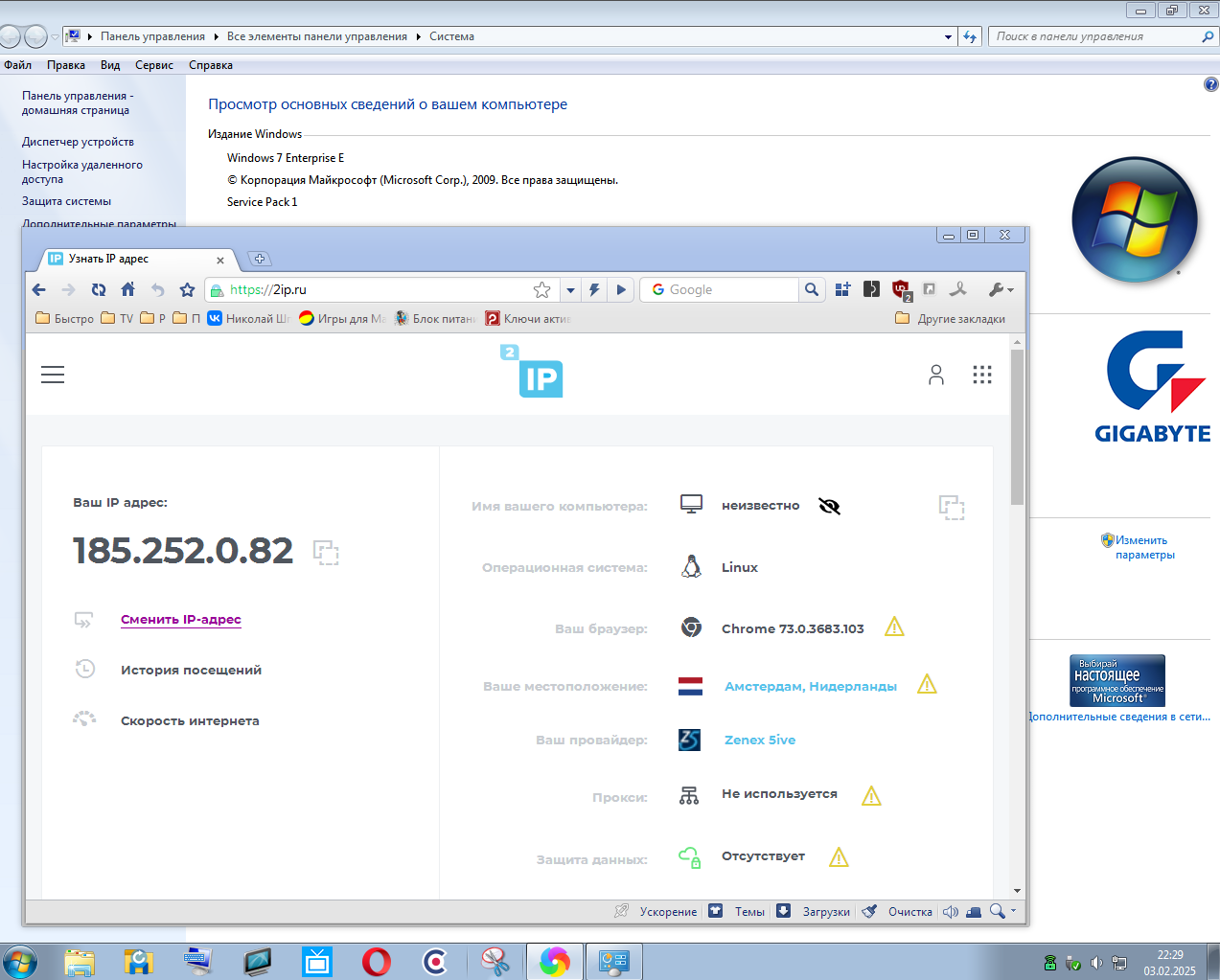Click warning triangle next to 'Не используется'
Image resolution: width=1220 pixels, height=980 pixels.
click(x=871, y=796)
